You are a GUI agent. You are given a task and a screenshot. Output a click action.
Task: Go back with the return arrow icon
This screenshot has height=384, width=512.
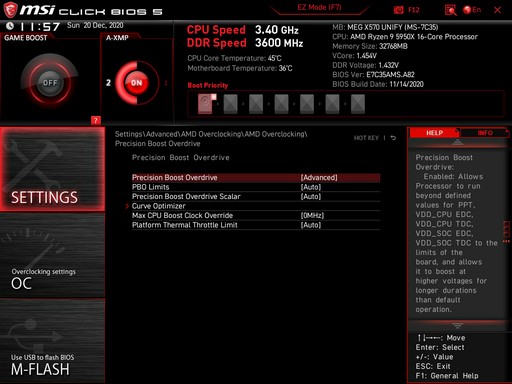click(393, 138)
